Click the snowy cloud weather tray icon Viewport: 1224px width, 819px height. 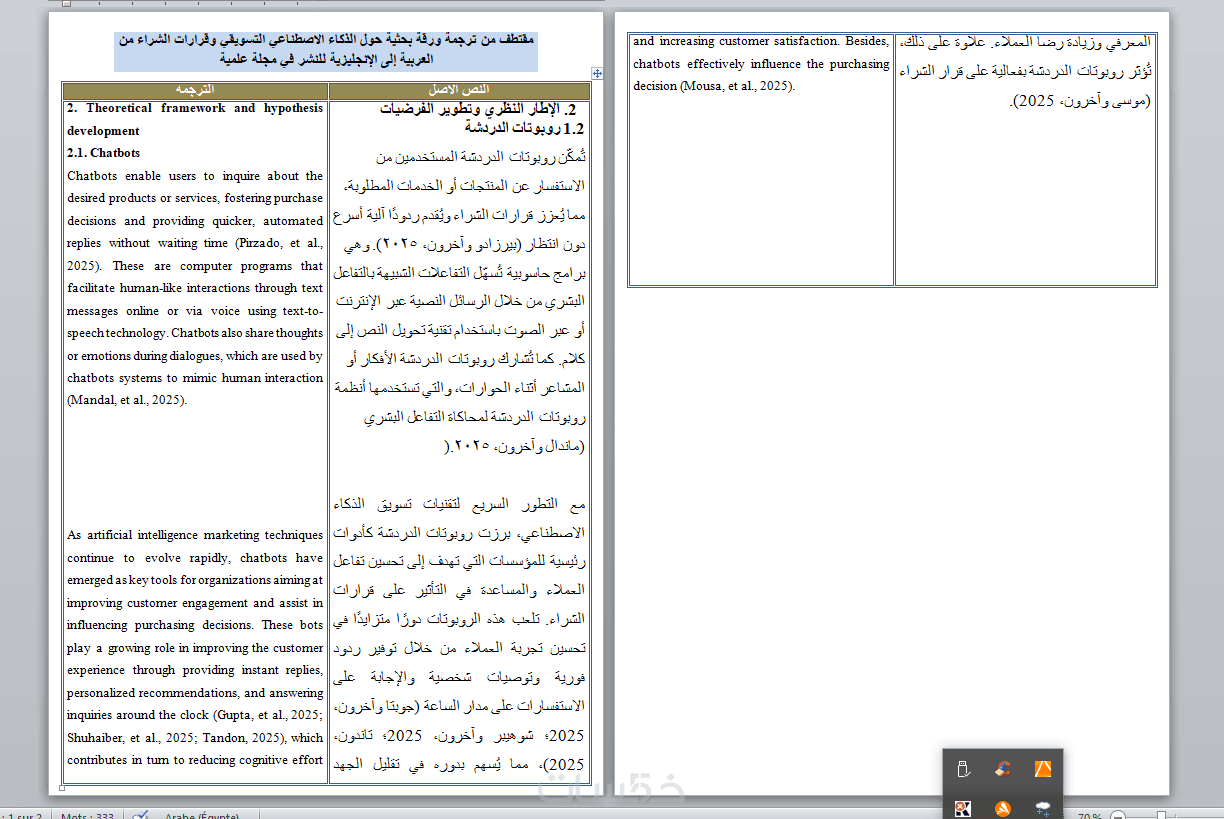click(1043, 808)
